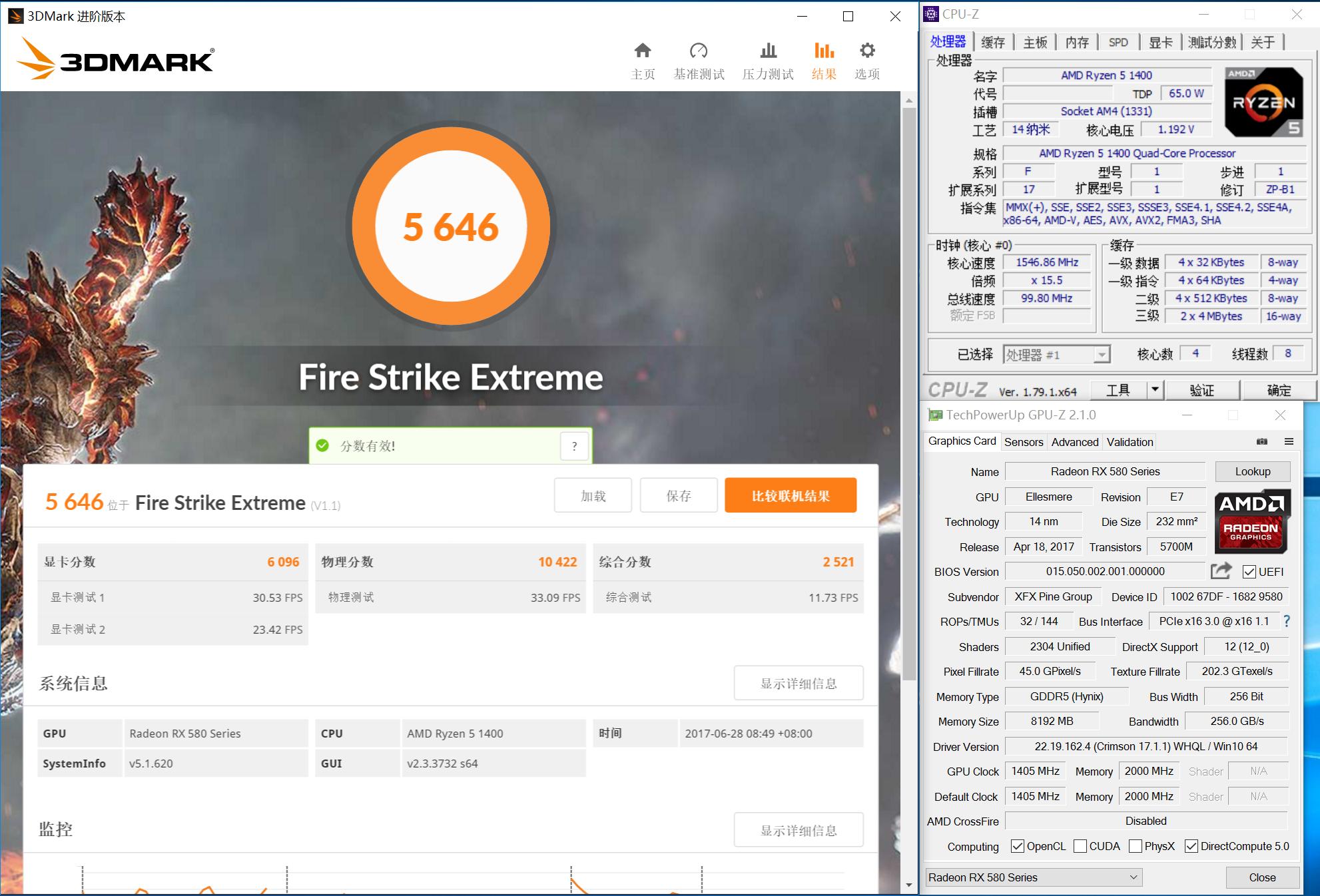Image resolution: width=1320 pixels, height=896 pixels.
Task: Click the CPU-Z title bar app icon
Action: tap(932, 14)
